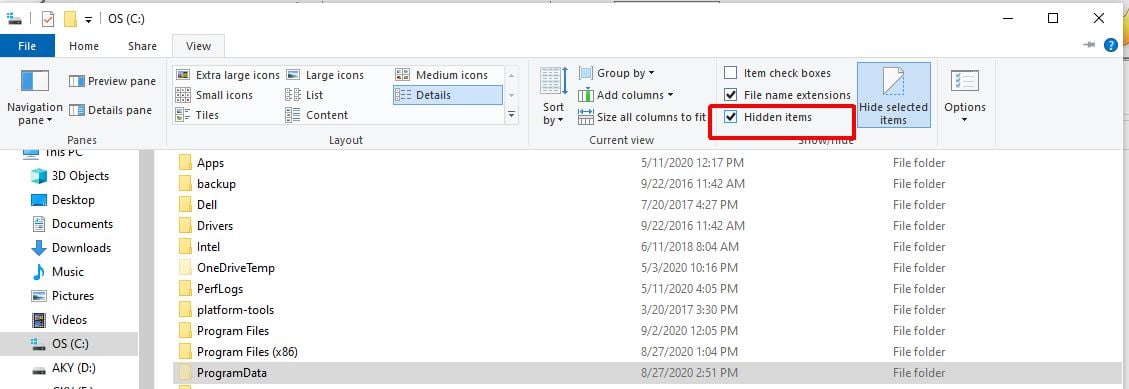
Task: Select the Program Files (x86) folder
Action: click(x=247, y=352)
